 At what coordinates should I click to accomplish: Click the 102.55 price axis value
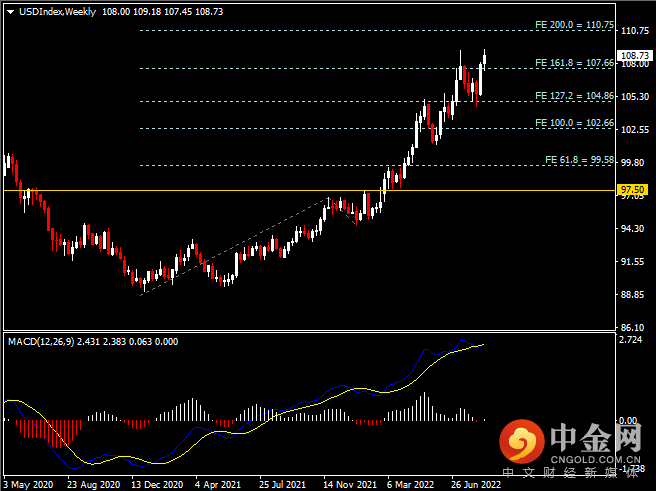[635, 130]
